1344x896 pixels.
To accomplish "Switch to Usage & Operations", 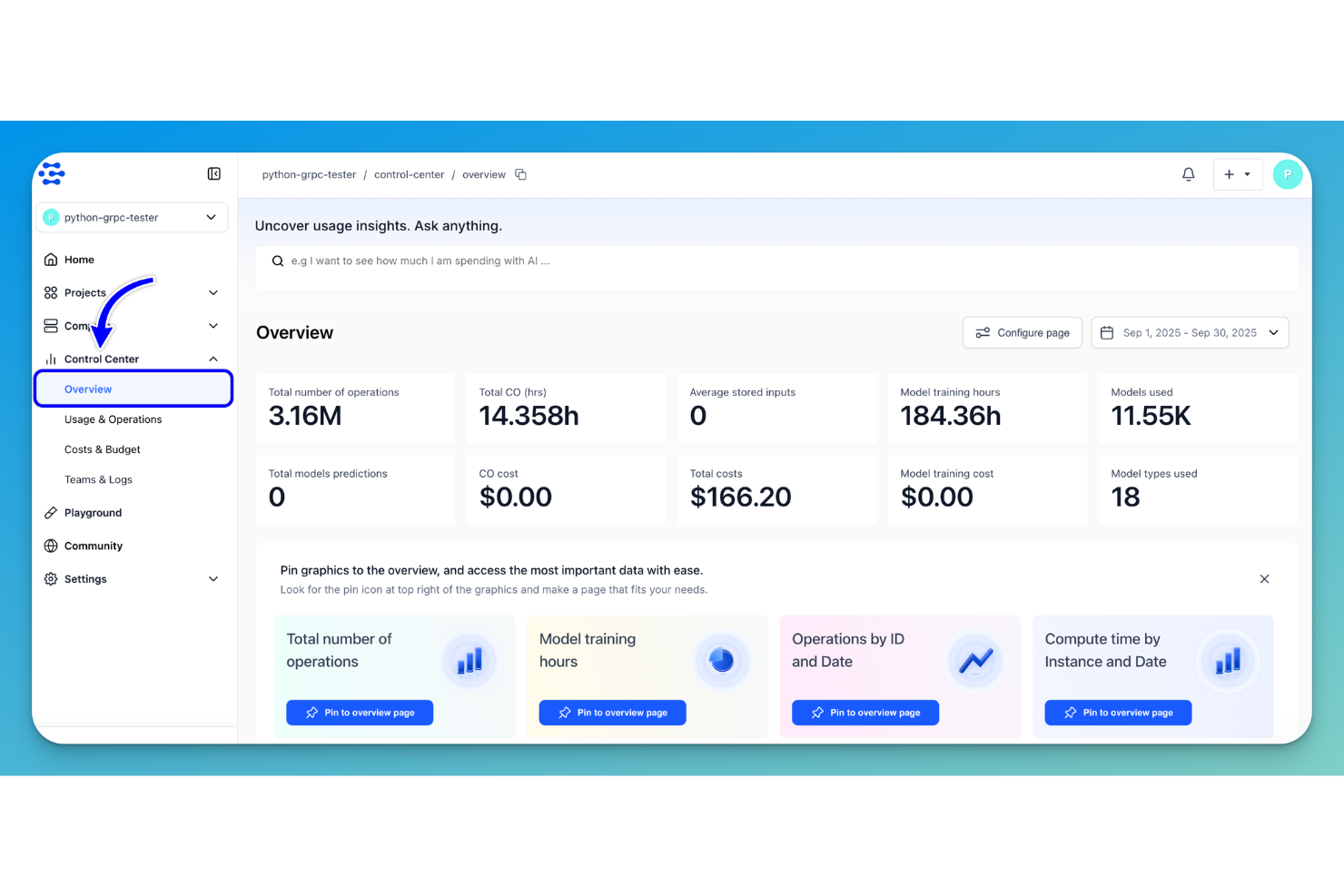I will tap(113, 419).
